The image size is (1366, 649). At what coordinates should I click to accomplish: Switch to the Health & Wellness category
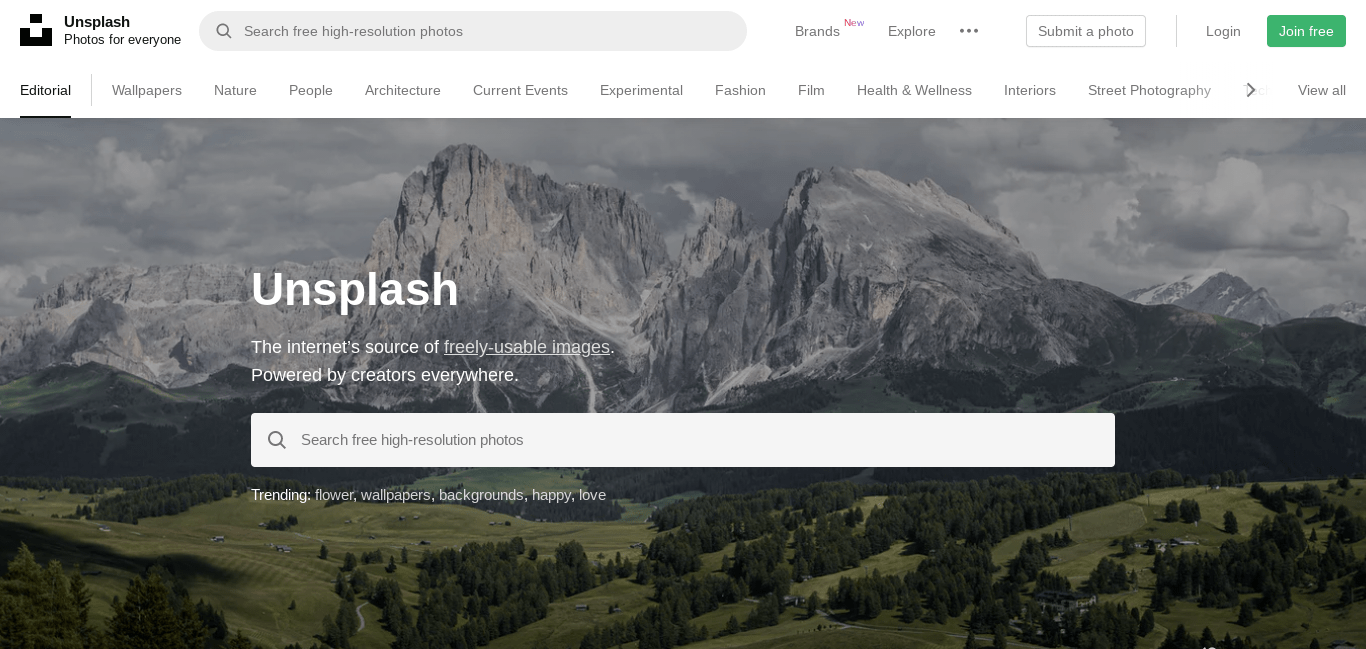(x=914, y=90)
